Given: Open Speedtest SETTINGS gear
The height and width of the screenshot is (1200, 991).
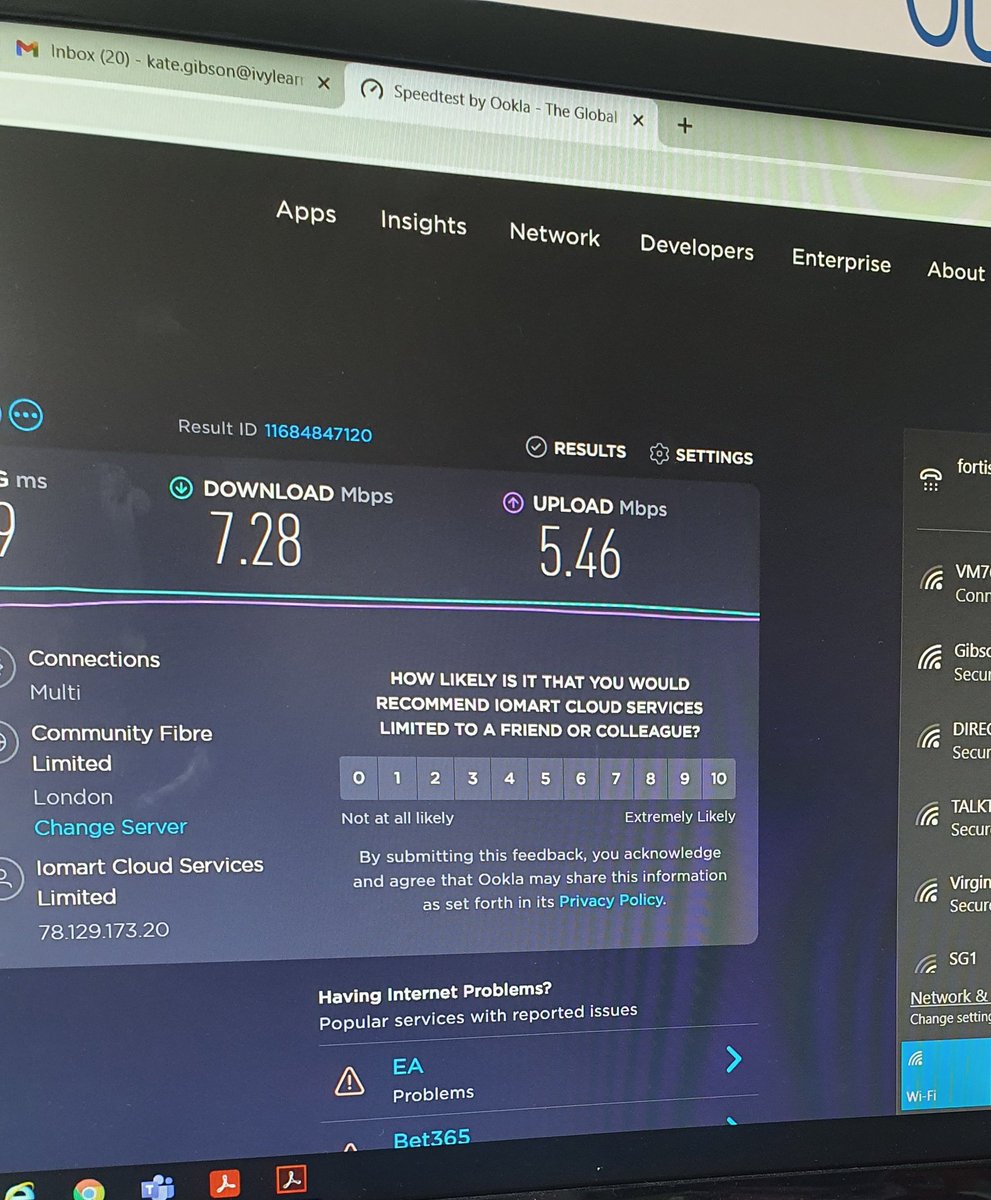Looking at the screenshot, I should point(701,455).
